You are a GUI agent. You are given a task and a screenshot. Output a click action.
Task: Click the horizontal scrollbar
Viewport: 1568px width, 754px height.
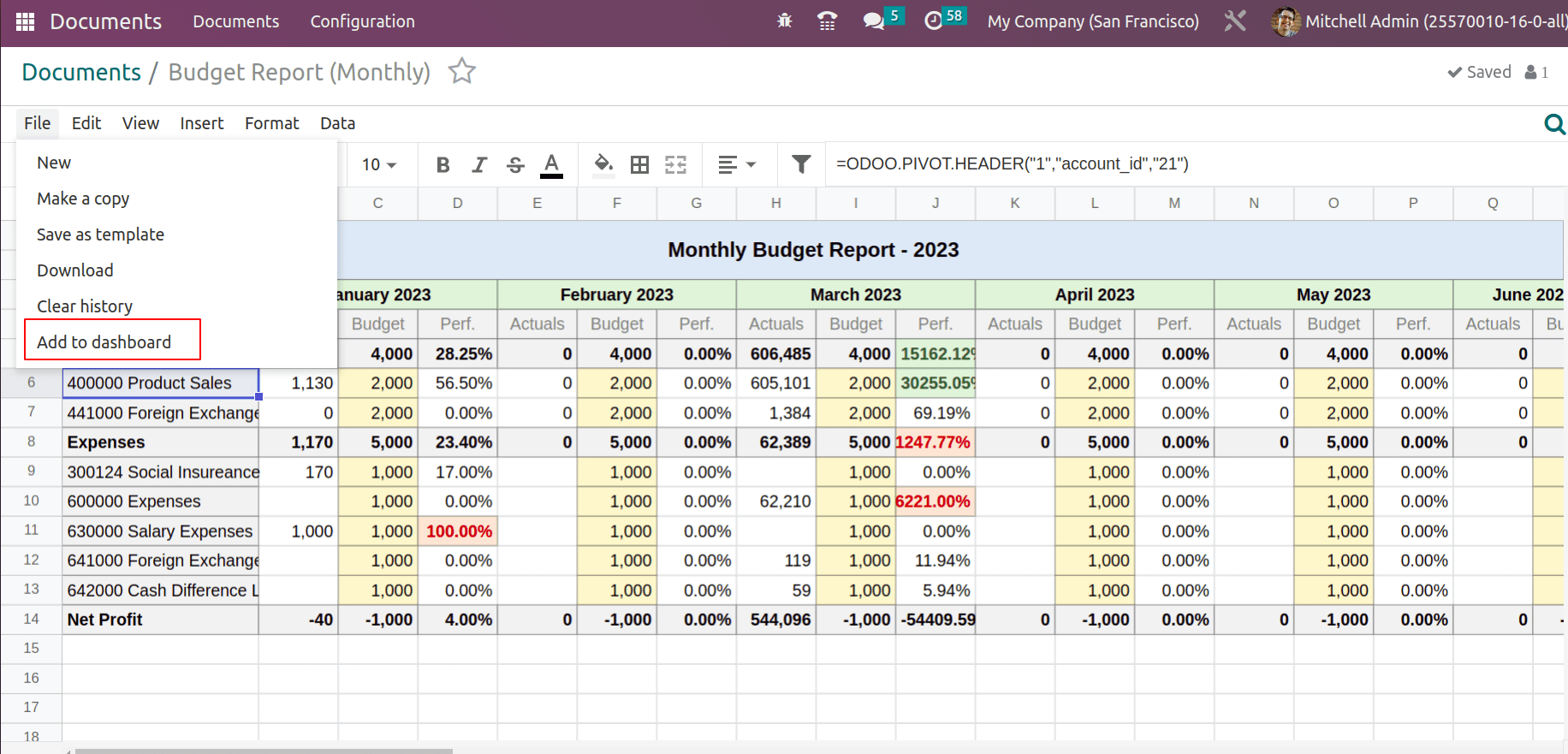pyautogui.click(x=264, y=751)
